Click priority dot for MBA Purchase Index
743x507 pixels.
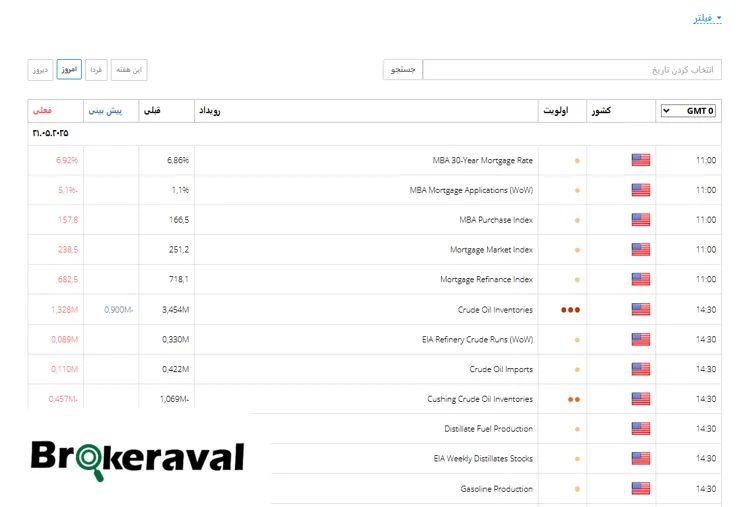coord(577,220)
